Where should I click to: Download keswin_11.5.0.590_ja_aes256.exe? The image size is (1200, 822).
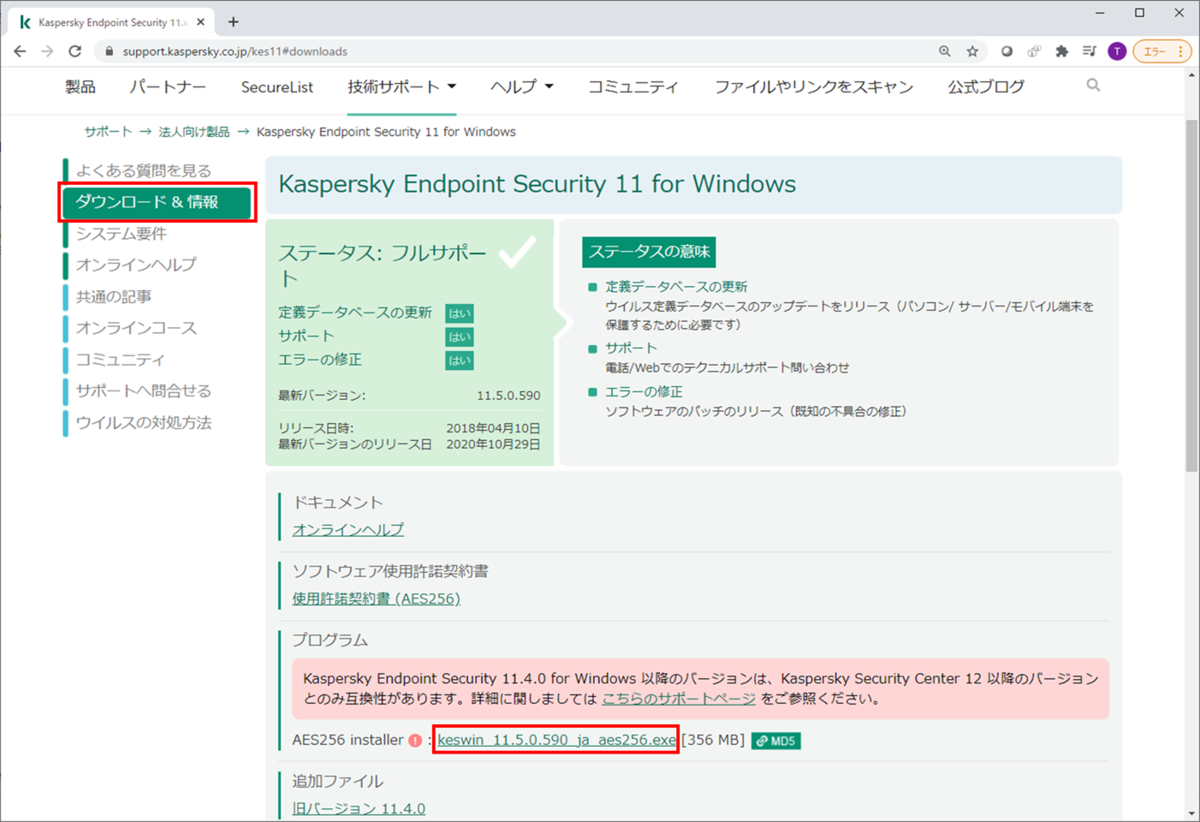pos(556,739)
